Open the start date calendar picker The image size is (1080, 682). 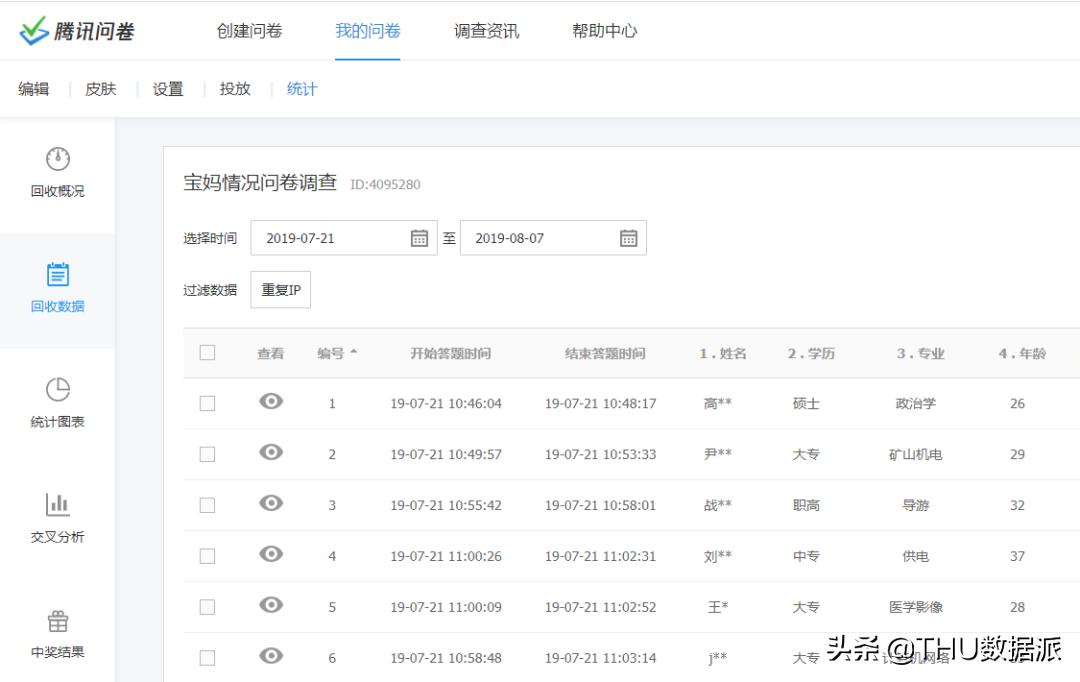(418, 237)
